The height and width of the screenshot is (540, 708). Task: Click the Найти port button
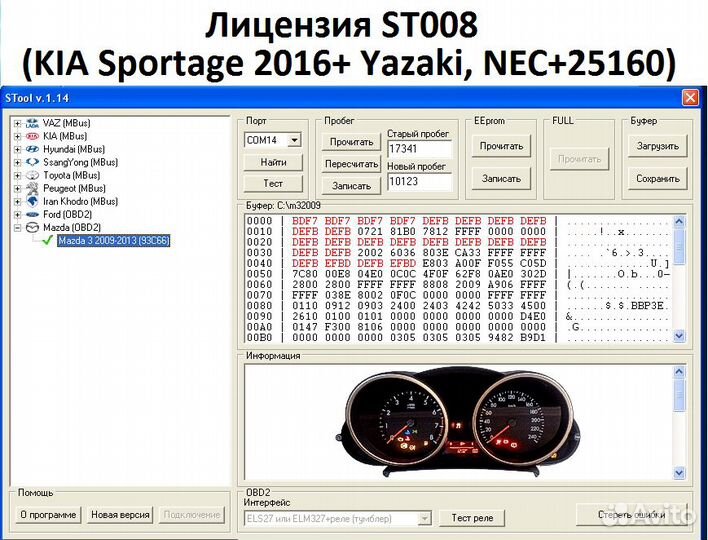(x=273, y=162)
